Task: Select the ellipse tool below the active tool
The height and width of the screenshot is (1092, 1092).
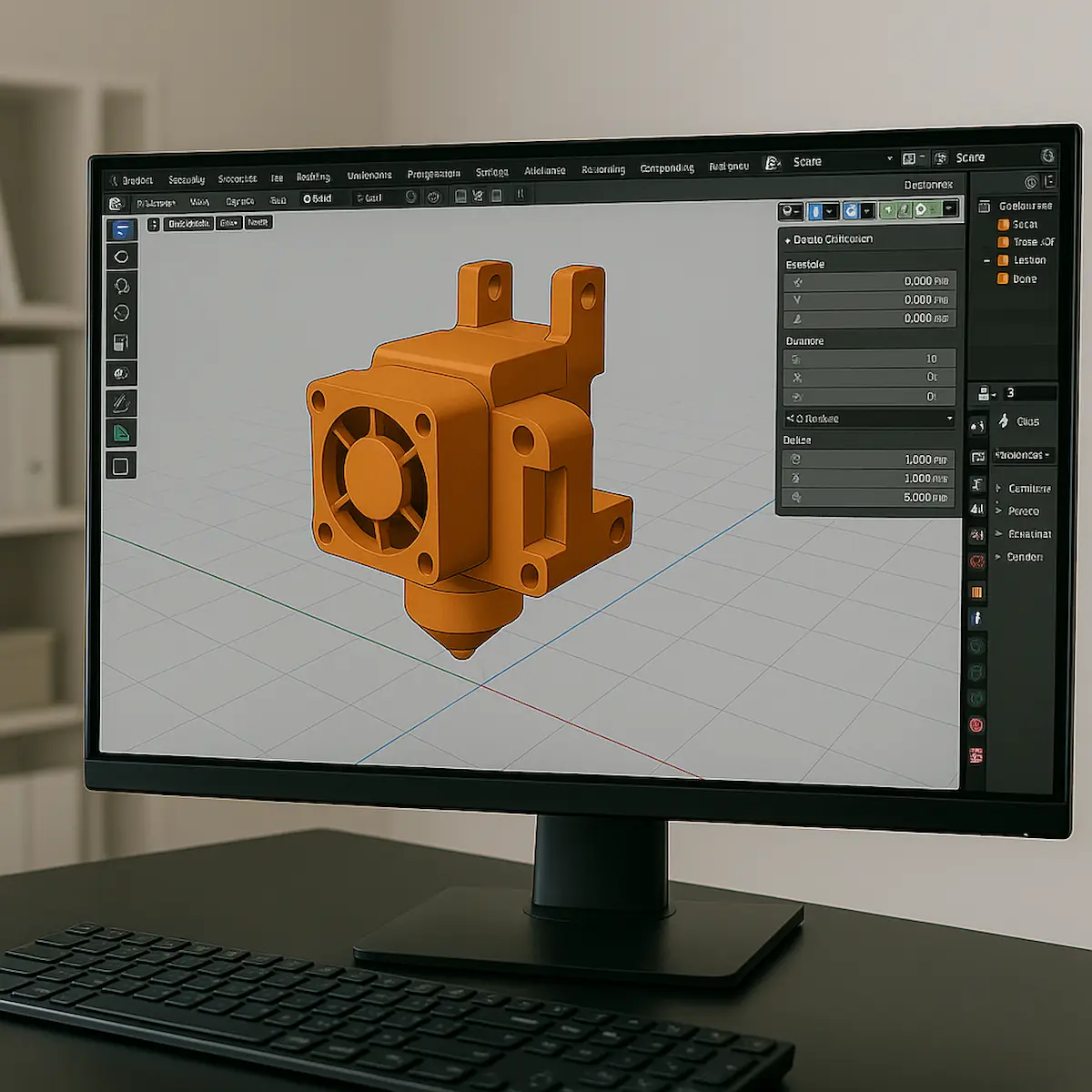Action: pyautogui.click(x=121, y=257)
